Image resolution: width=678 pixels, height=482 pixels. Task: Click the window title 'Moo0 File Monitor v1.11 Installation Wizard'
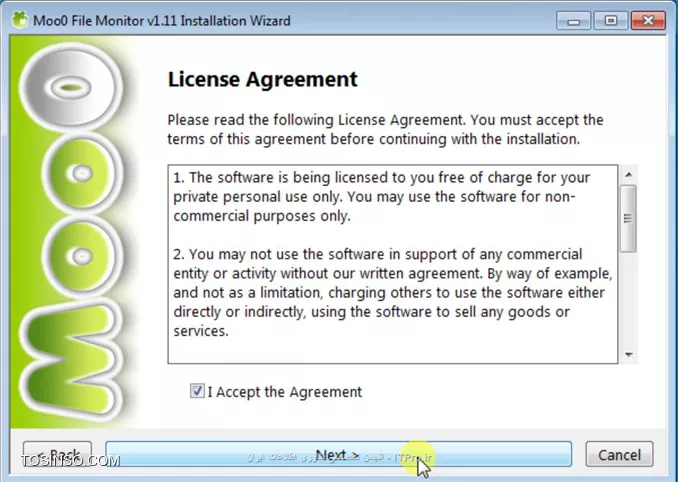162,21
